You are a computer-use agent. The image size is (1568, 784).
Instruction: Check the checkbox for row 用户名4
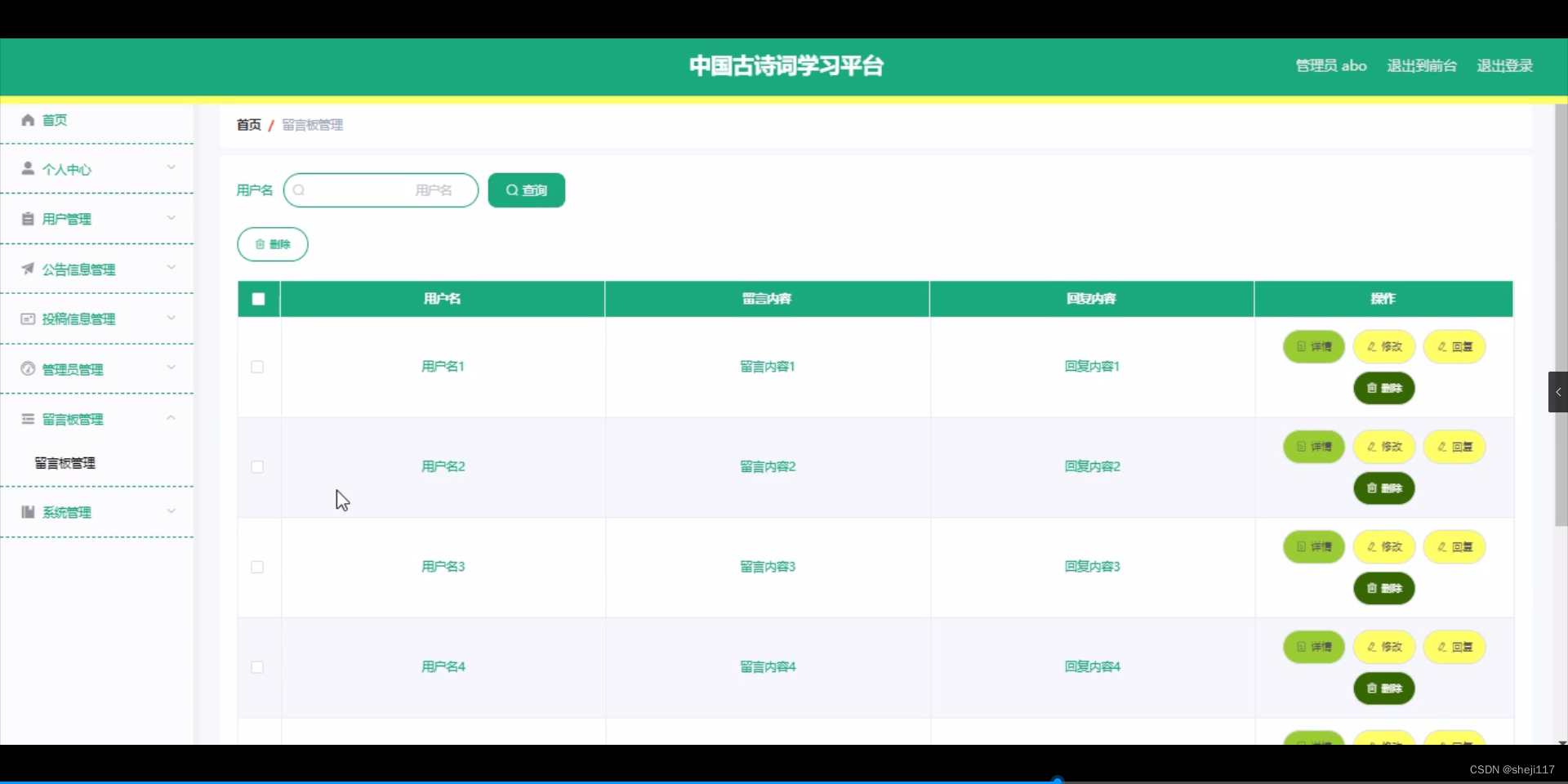coord(257,668)
